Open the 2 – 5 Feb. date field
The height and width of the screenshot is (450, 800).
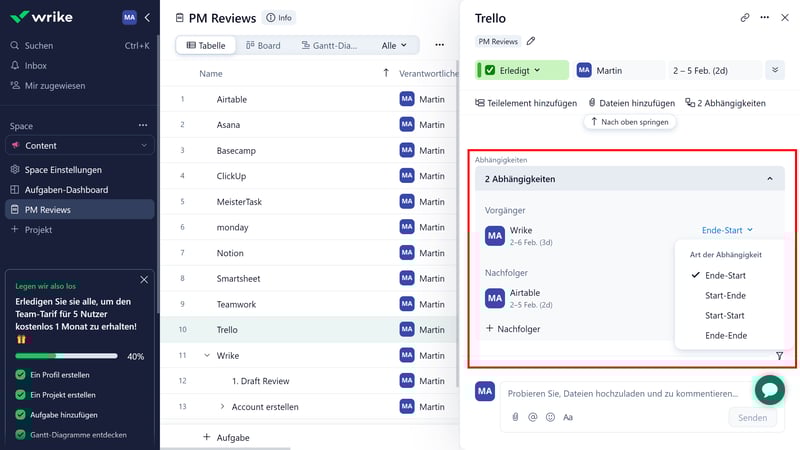714,70
